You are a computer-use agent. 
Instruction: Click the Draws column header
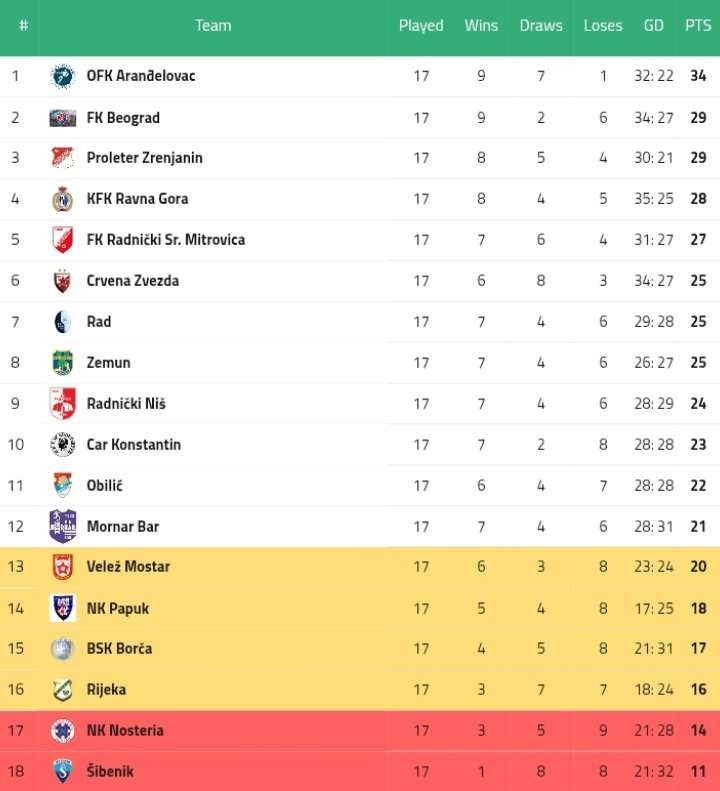(x=541, y=26)
